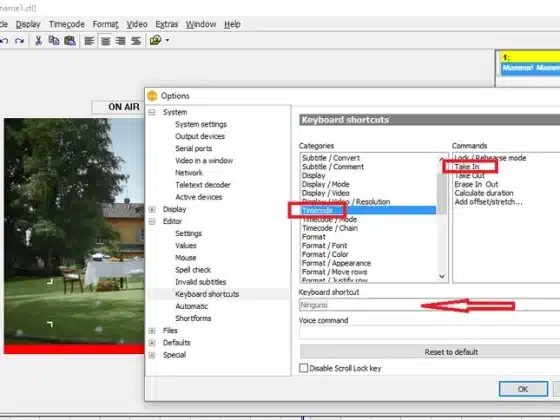
Task: Open dropdown arrow next to search icon
Action: 167,41
